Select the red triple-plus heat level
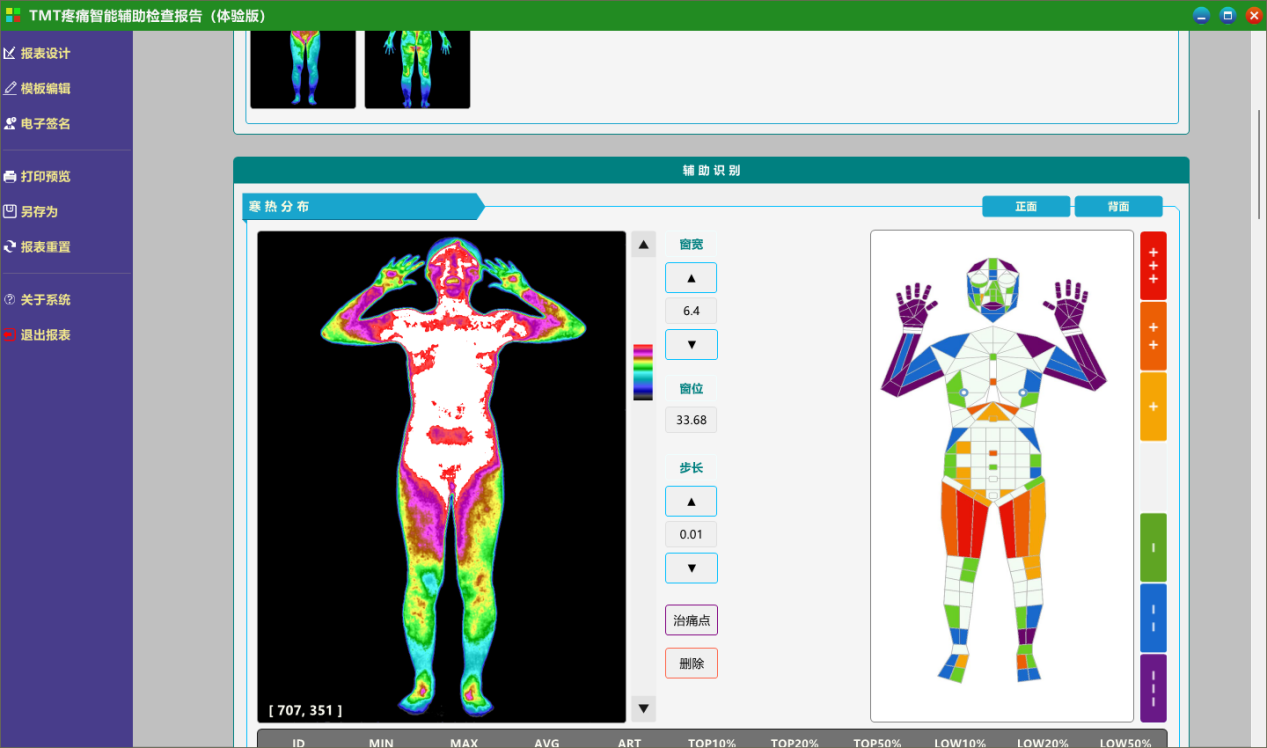 (1153, 266)
